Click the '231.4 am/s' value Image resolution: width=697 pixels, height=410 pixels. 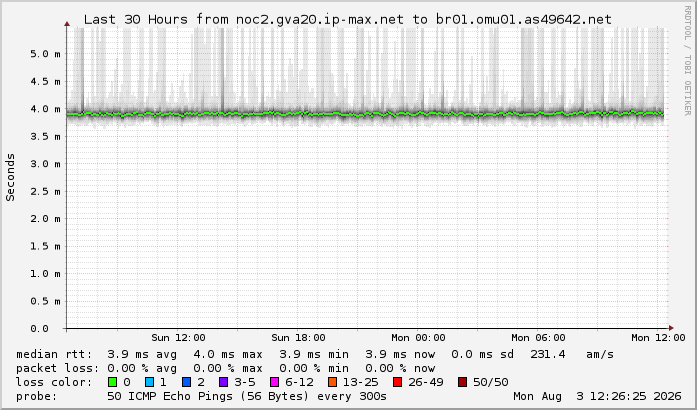(x=572, y=354)
